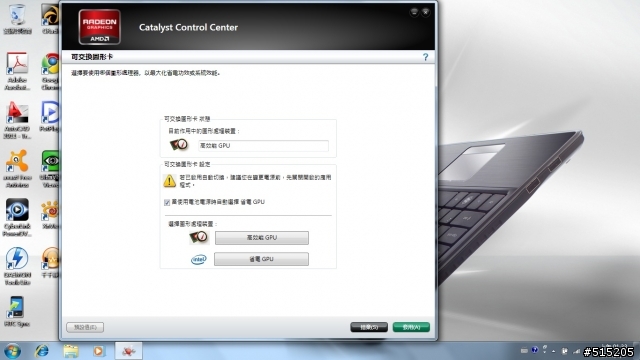Open the orange headphones music player shortcut
Image resolution: width=640 pixels, height=360 pixels.
click(x=50, y=262)
